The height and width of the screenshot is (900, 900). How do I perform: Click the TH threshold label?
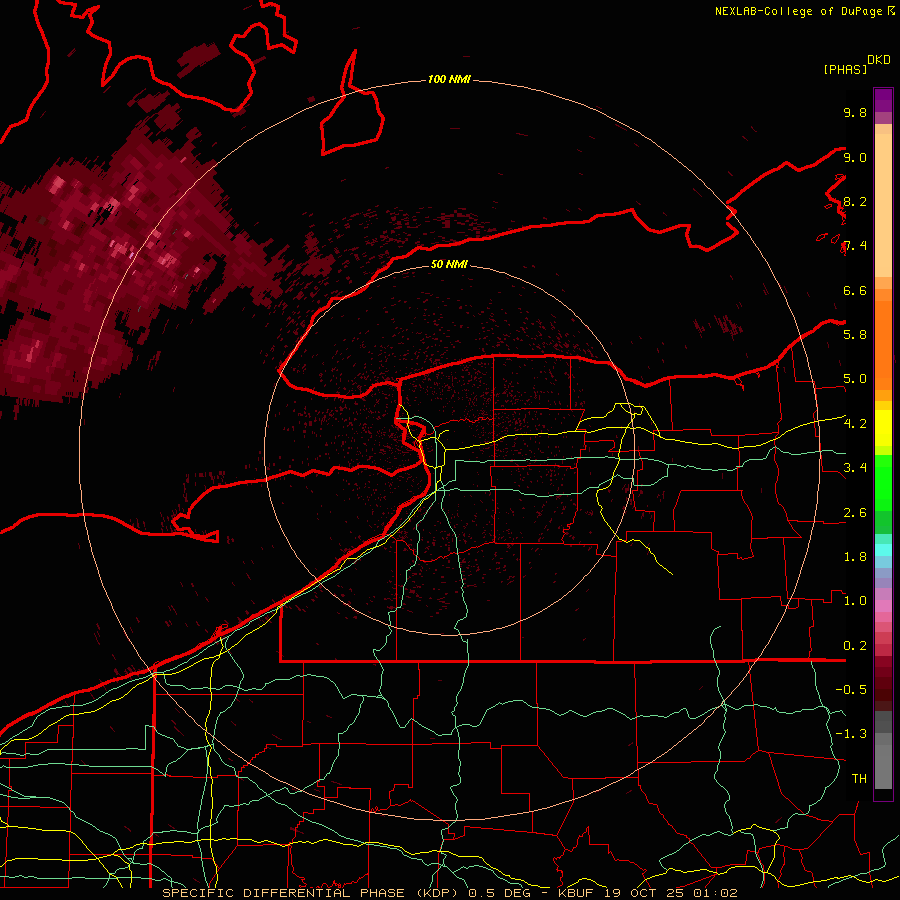(859, 779)
